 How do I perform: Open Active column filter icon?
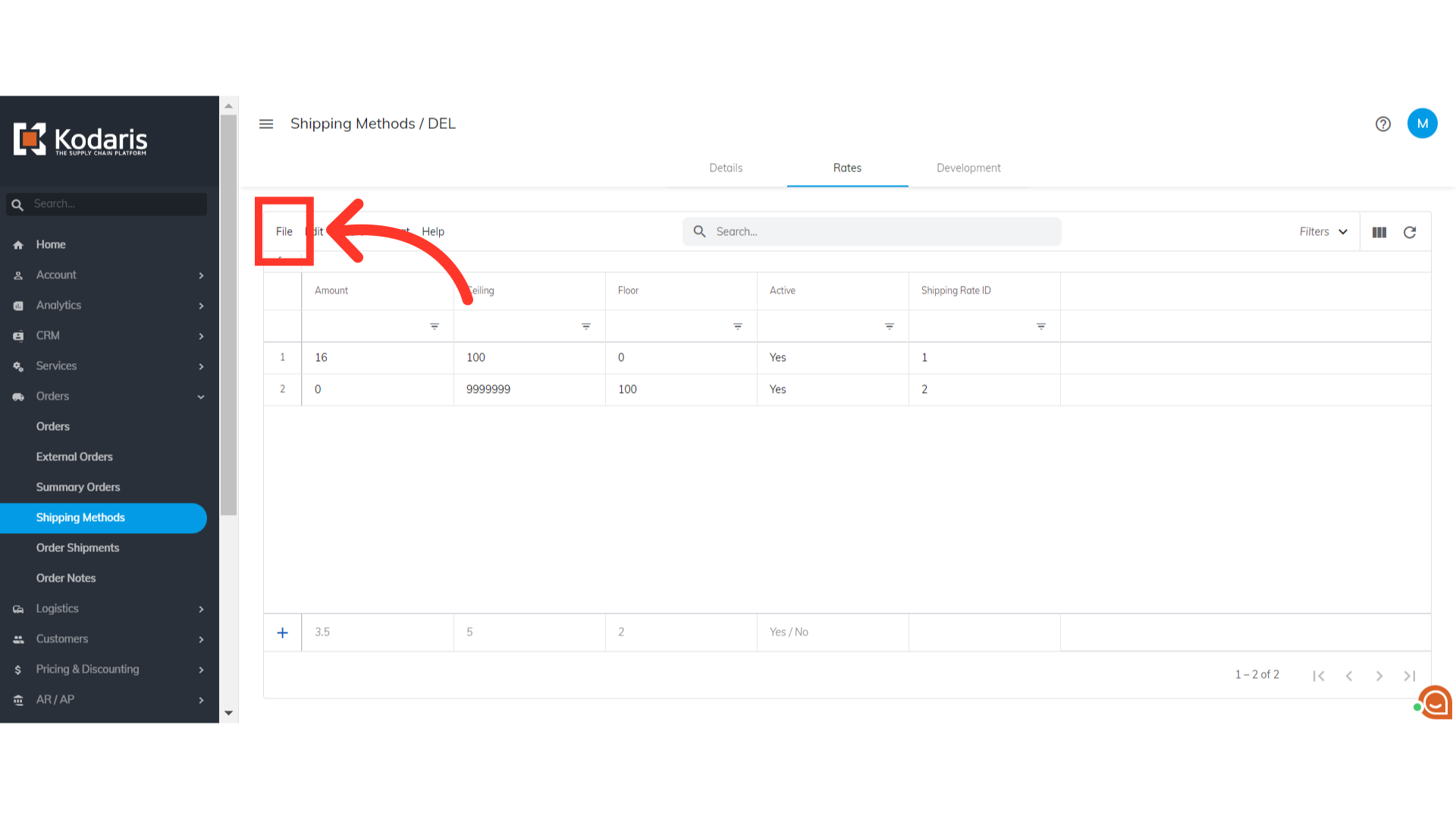click(x=889, y=326)
